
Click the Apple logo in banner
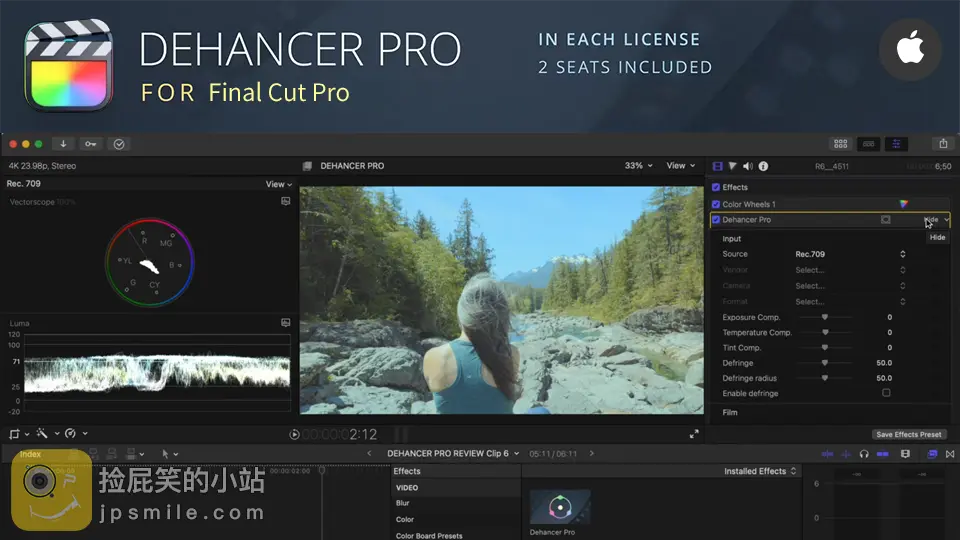(x=910, y=49)
